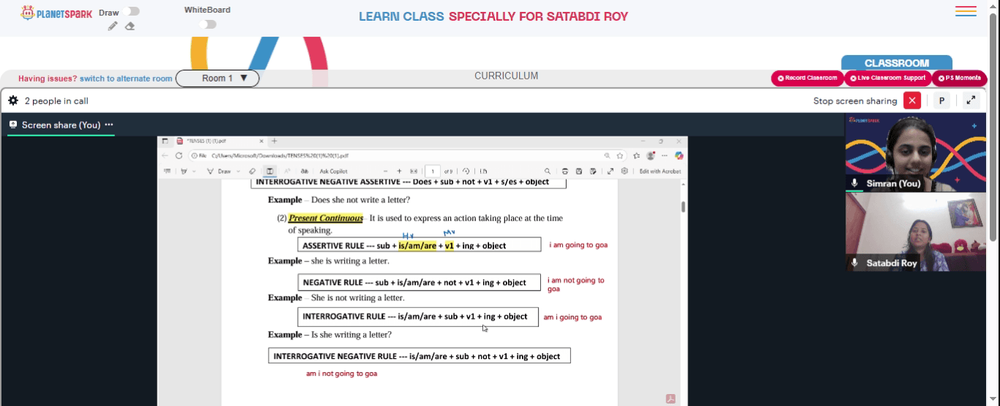Switch to the CLASSROOM tab
The width and height of the screenshot is (1000, 406).
[x=897, y=63]
